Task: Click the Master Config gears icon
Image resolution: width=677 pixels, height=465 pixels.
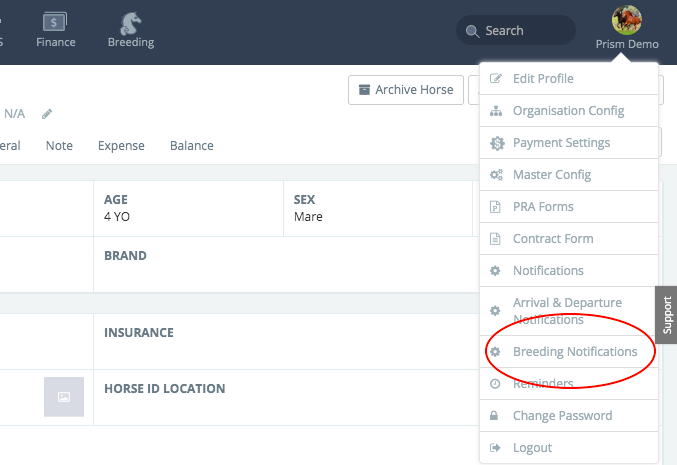Action: point(496,175)
